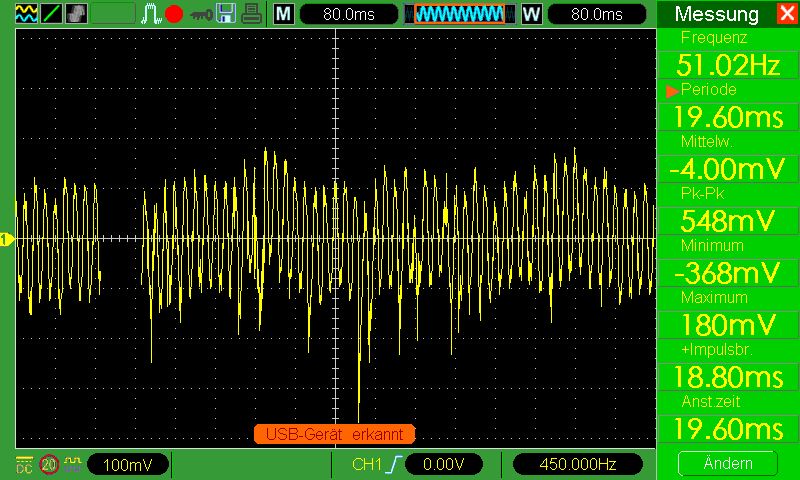Click the W window timebase icon

531,14
